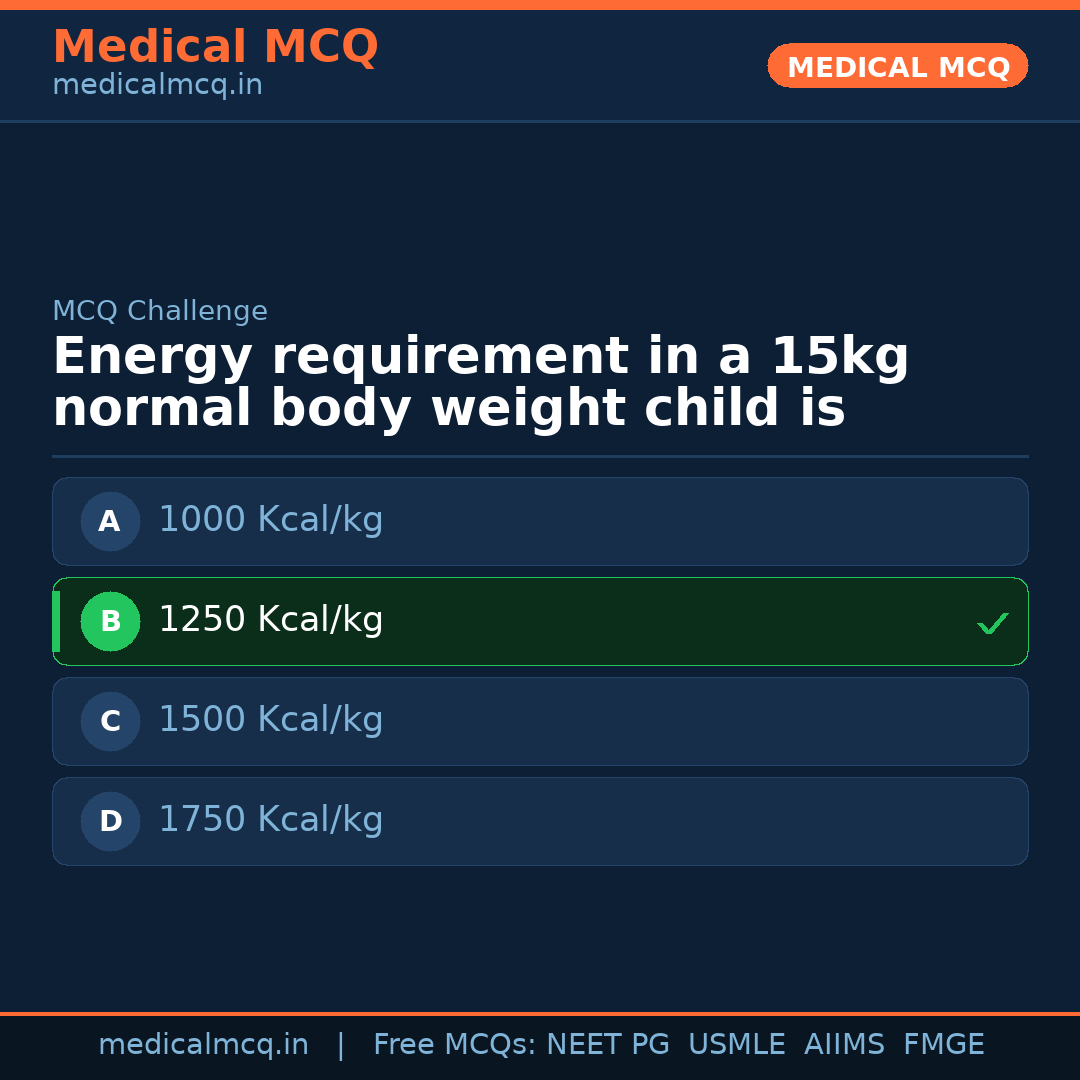
Task: Select answer option D, 1750 Kcal/kg
Action: [540, 821]
